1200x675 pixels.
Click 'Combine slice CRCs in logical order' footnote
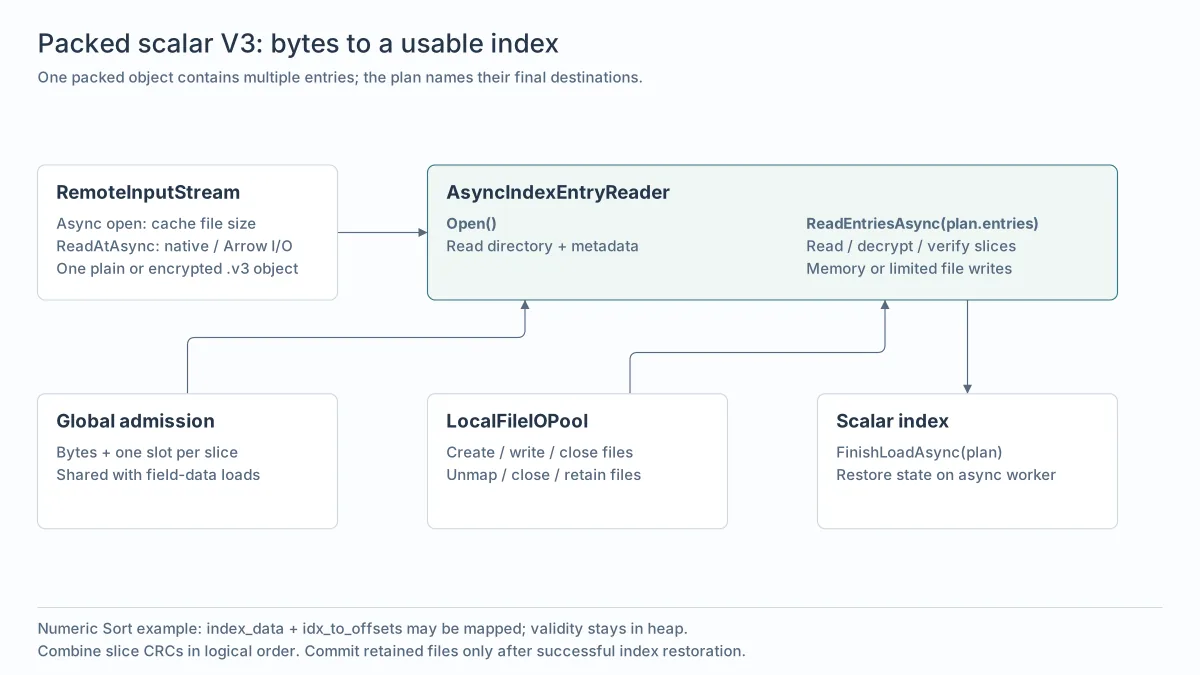point(168,651)
